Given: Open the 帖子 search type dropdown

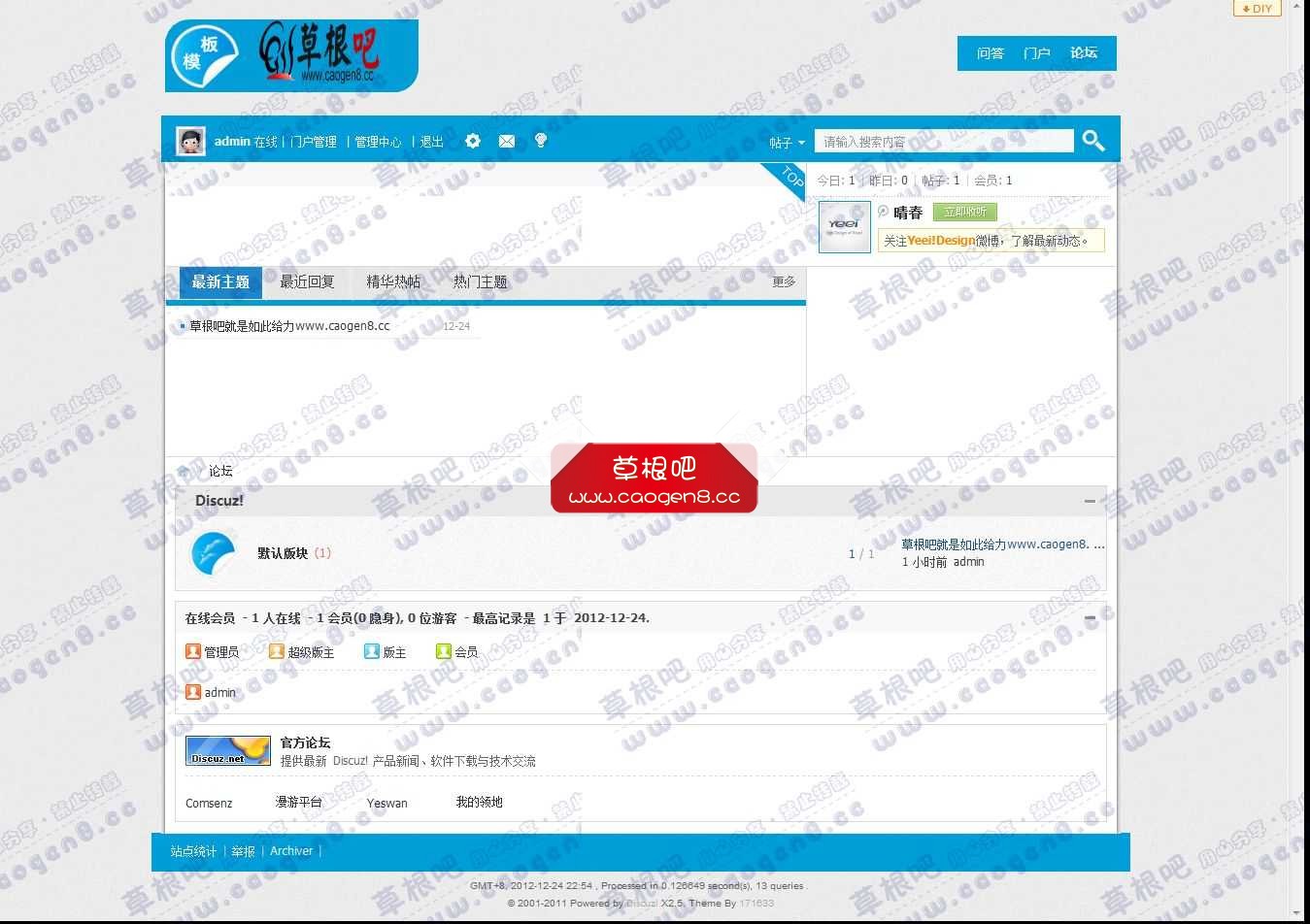Looking at the screenshot, I should coord(787,142).
